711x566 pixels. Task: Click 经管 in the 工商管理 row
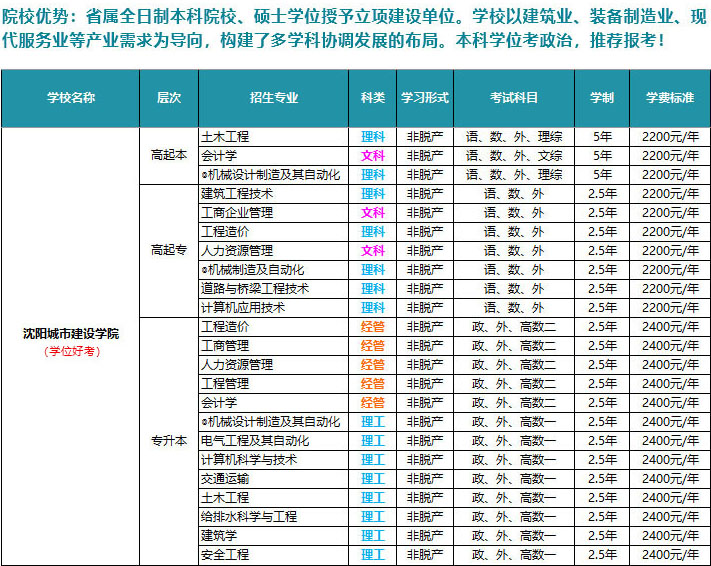[x=373, y=346]
